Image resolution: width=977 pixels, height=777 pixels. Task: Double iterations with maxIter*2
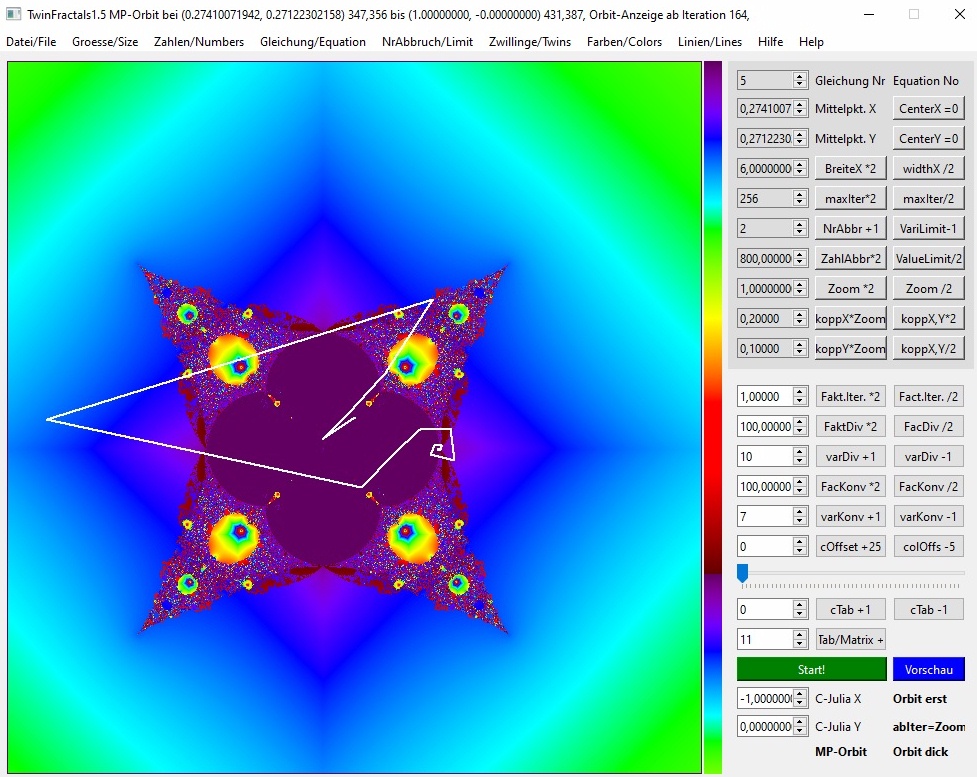(850, 198)
